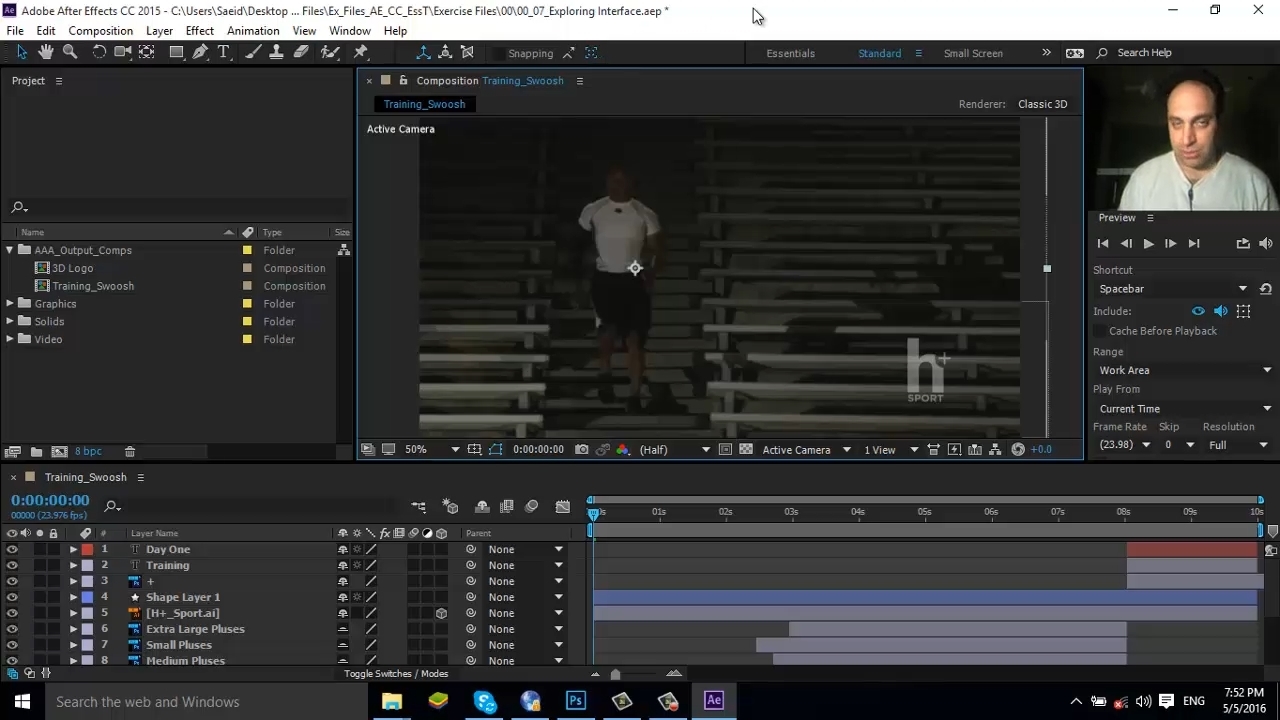Open the Animation menu
The height and width of the screenshot is (720, 1280).
coord(252,31)
